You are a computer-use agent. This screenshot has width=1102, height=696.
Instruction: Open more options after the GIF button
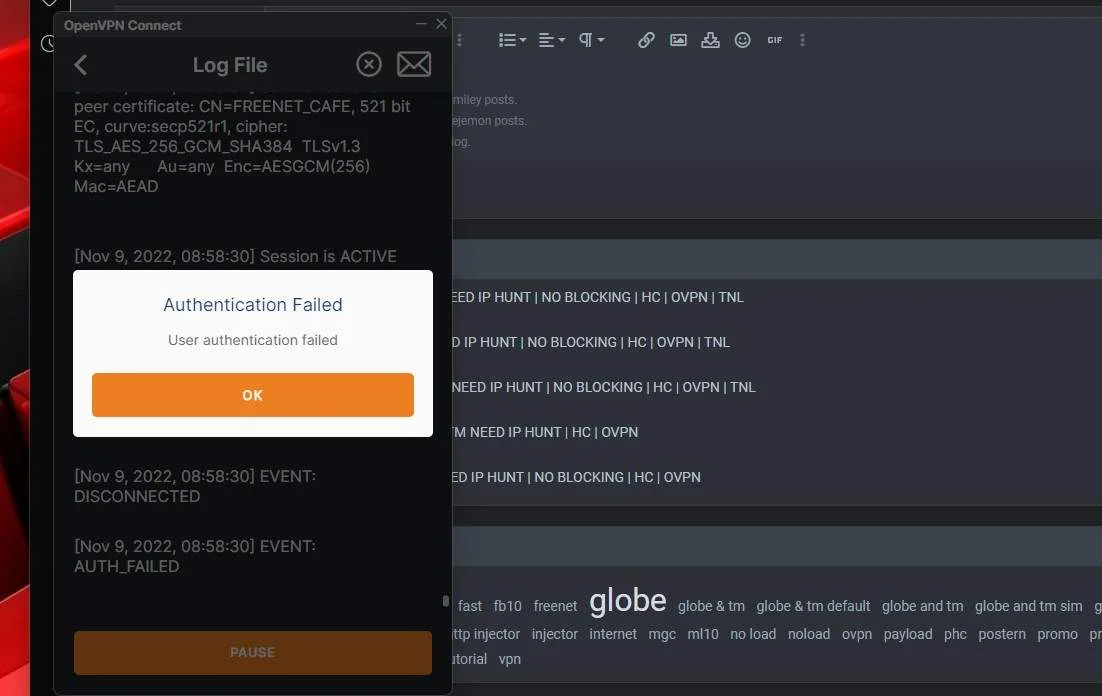tap(803, 40)
